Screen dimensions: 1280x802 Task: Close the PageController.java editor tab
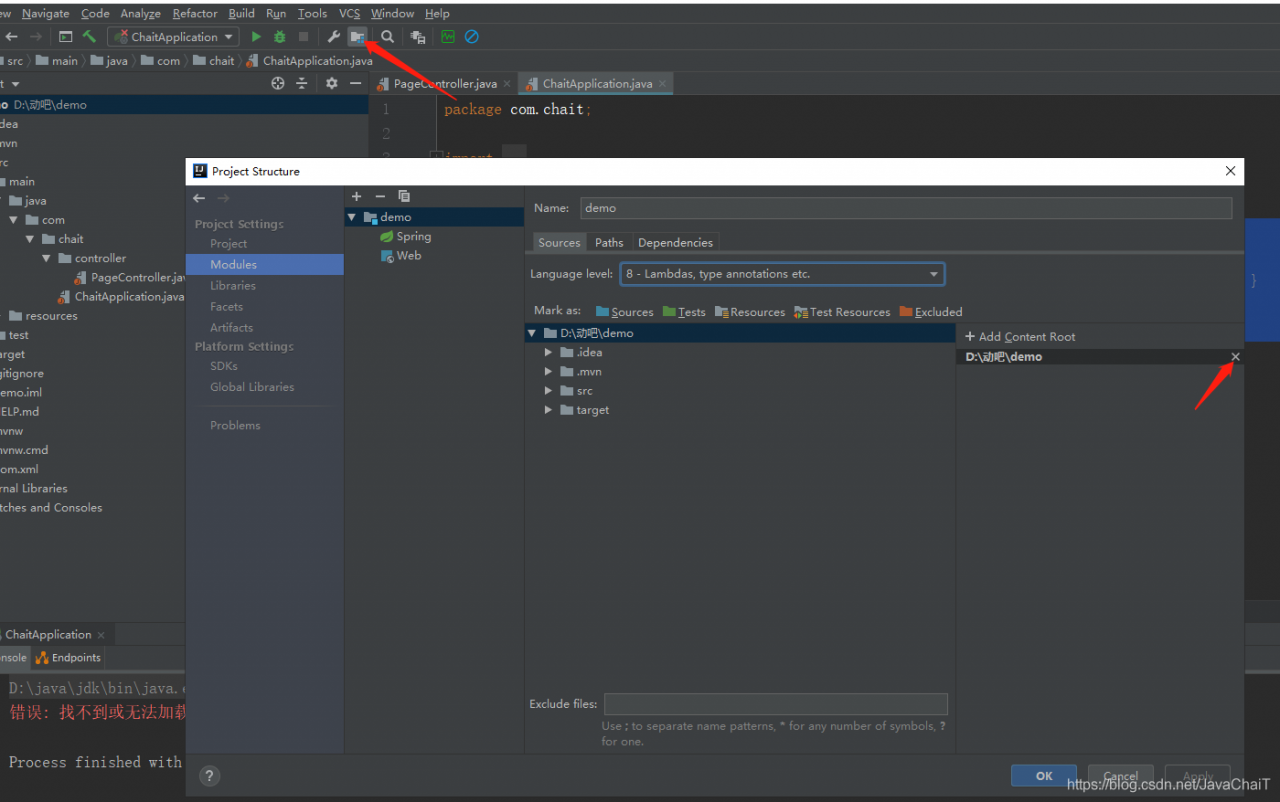(507, 84)
